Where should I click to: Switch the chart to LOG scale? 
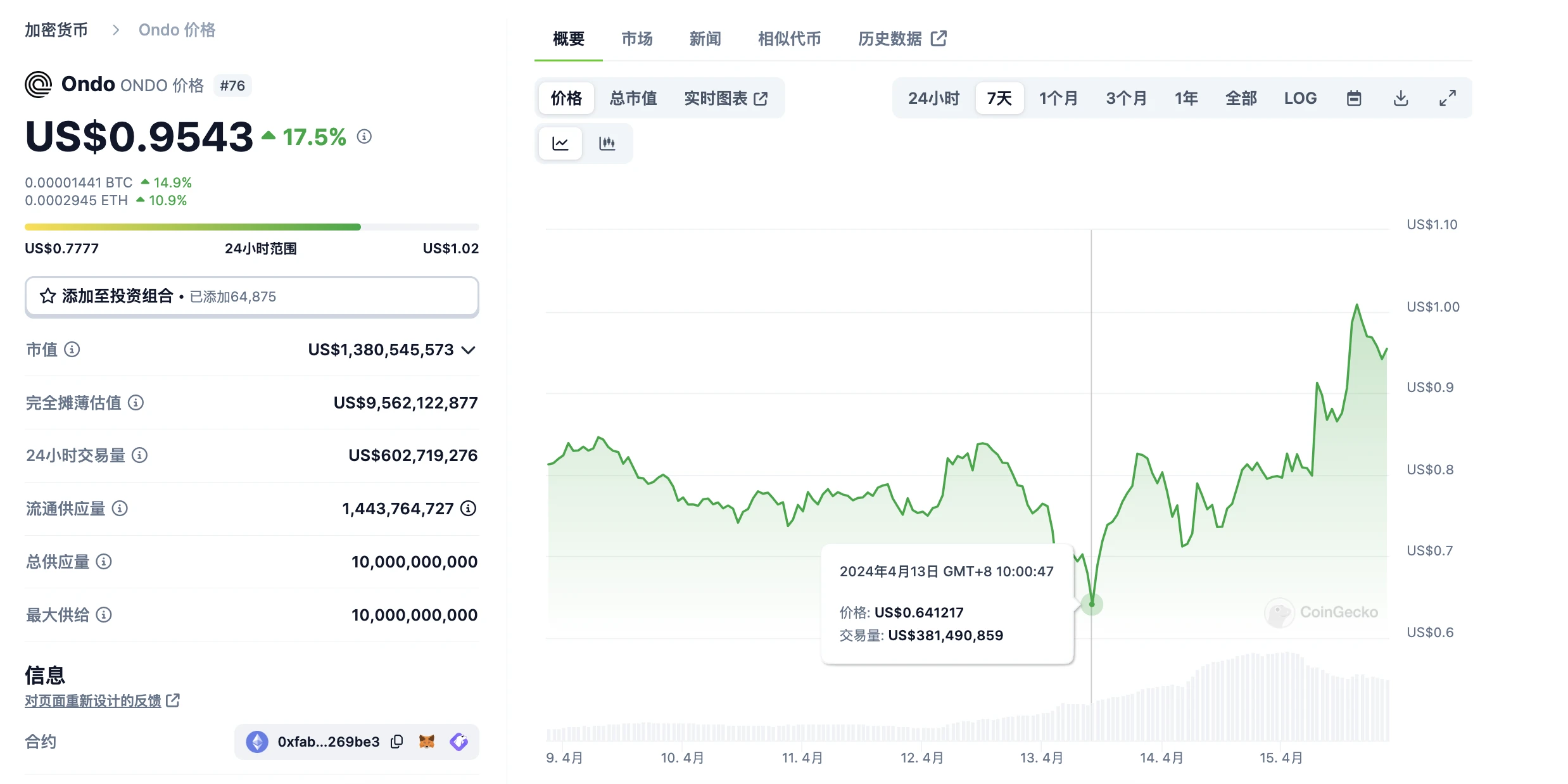[1299, 98]
